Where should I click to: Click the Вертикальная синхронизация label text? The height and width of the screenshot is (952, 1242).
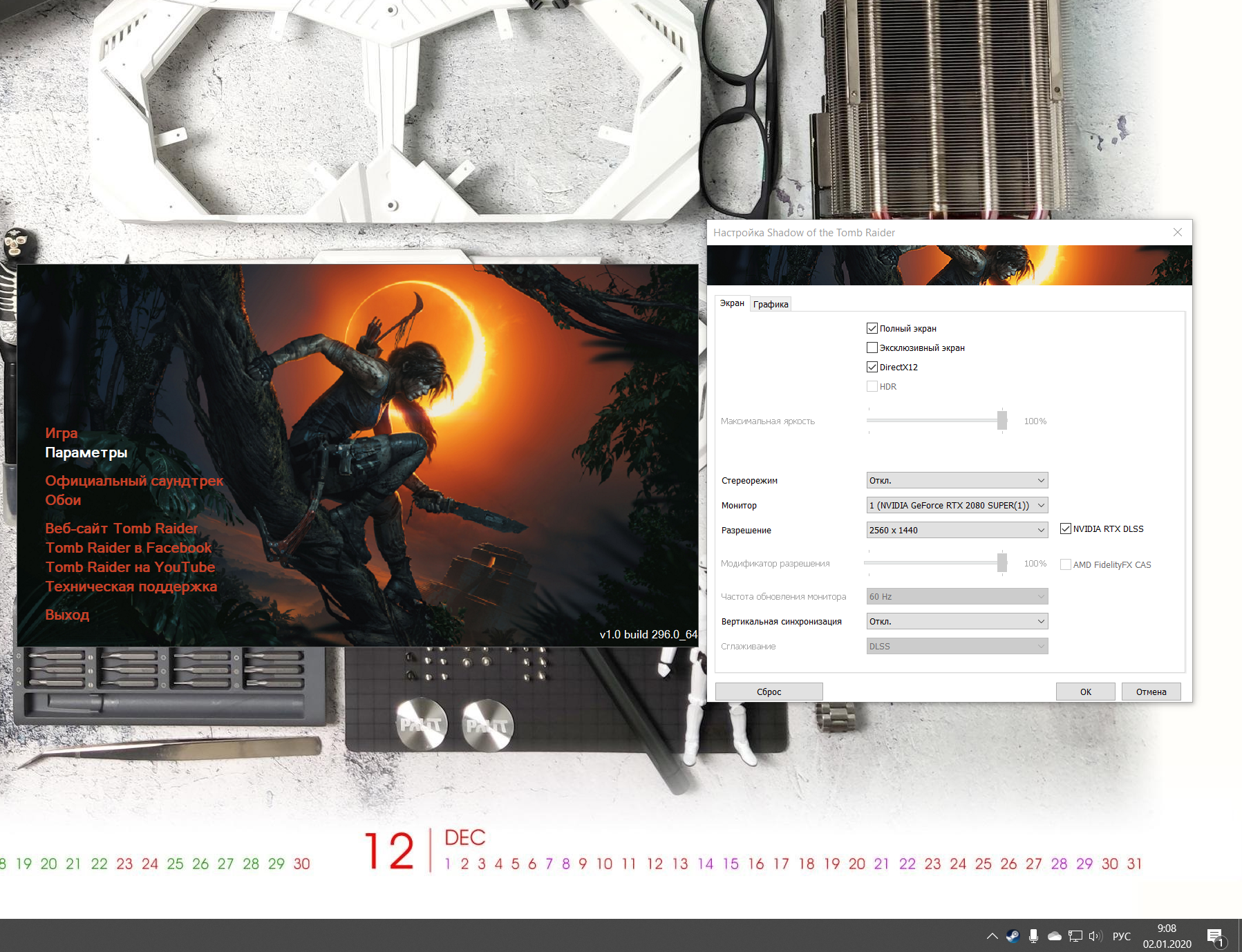pyautogui.click(x=782, y=622)
